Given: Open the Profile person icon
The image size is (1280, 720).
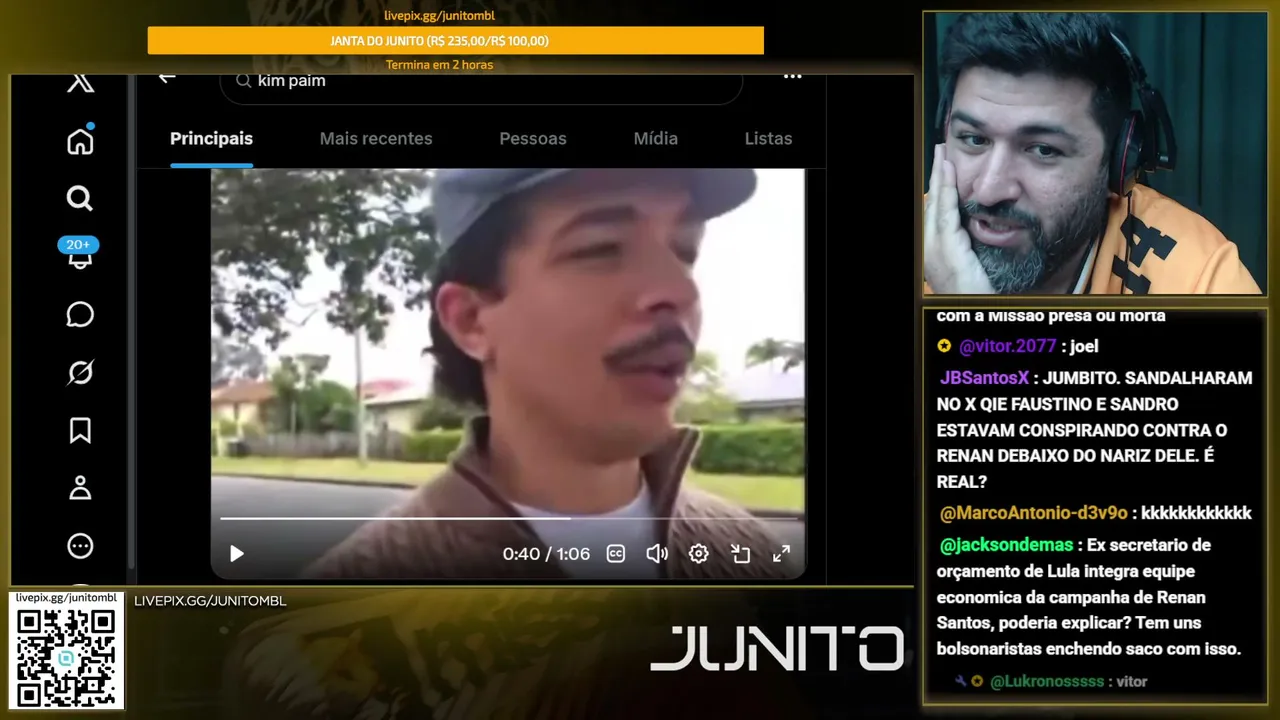Looking at the screenshot, I should tap(80, 488).
